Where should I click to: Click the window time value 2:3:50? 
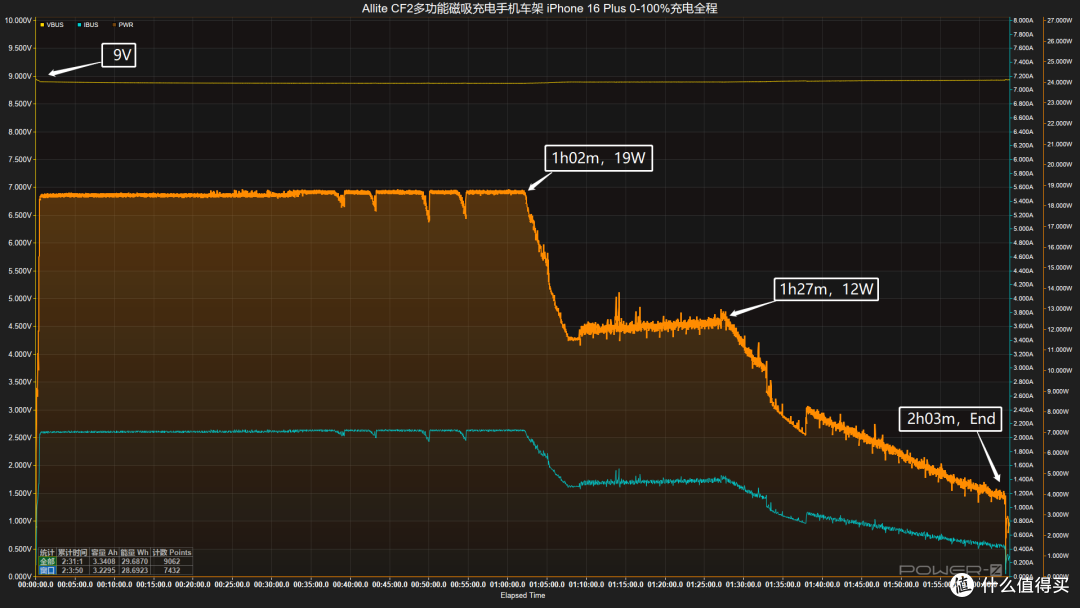click(72, 570)
